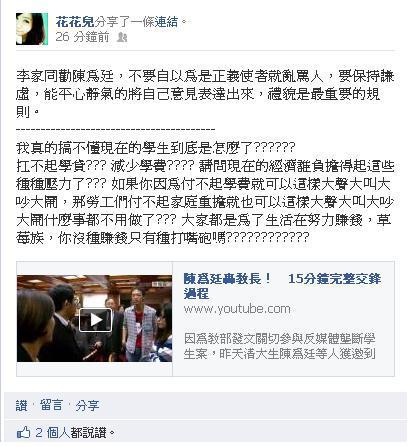Click the video description text 因為教部發文

point(280,346)
